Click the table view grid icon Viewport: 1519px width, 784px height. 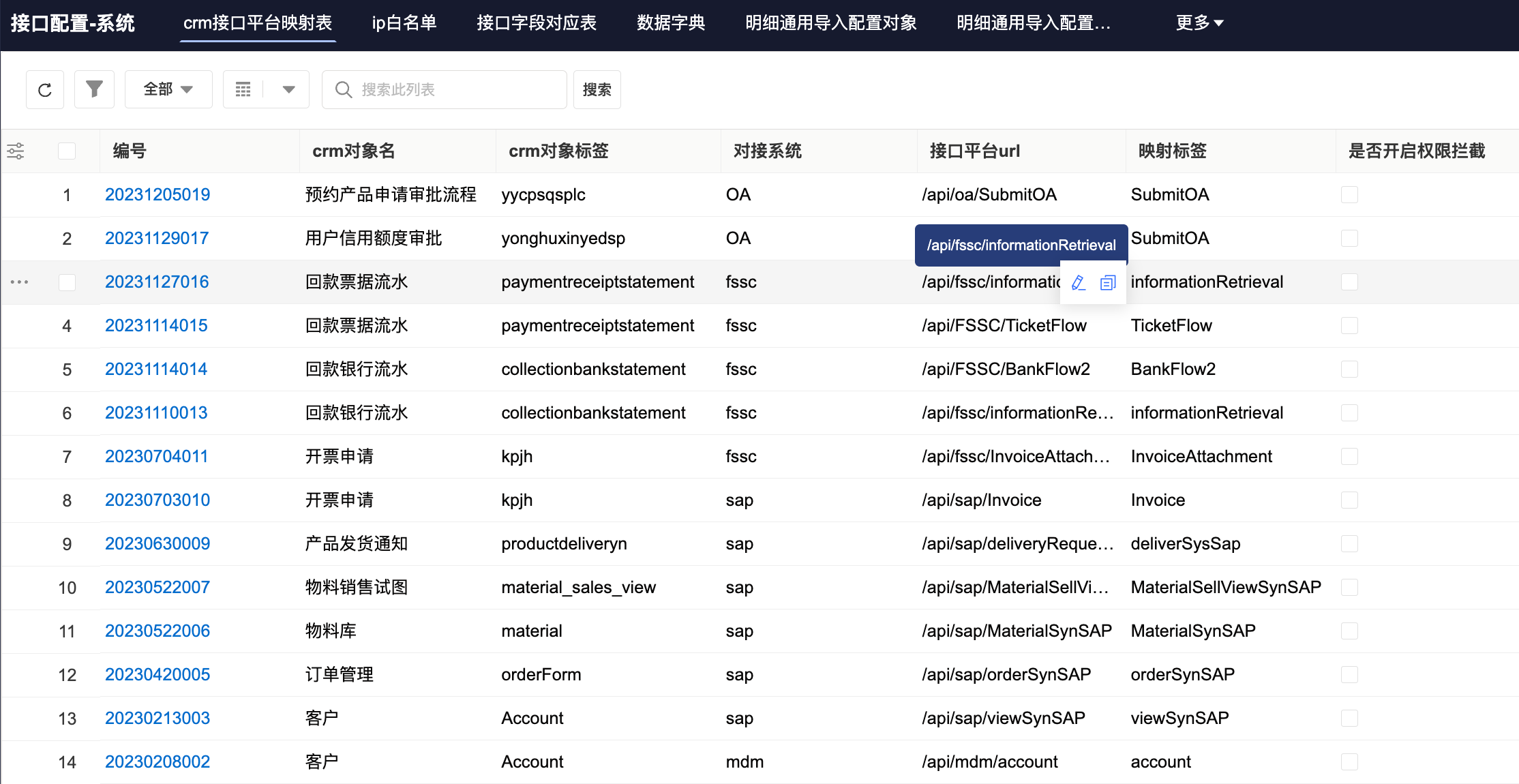243,89
